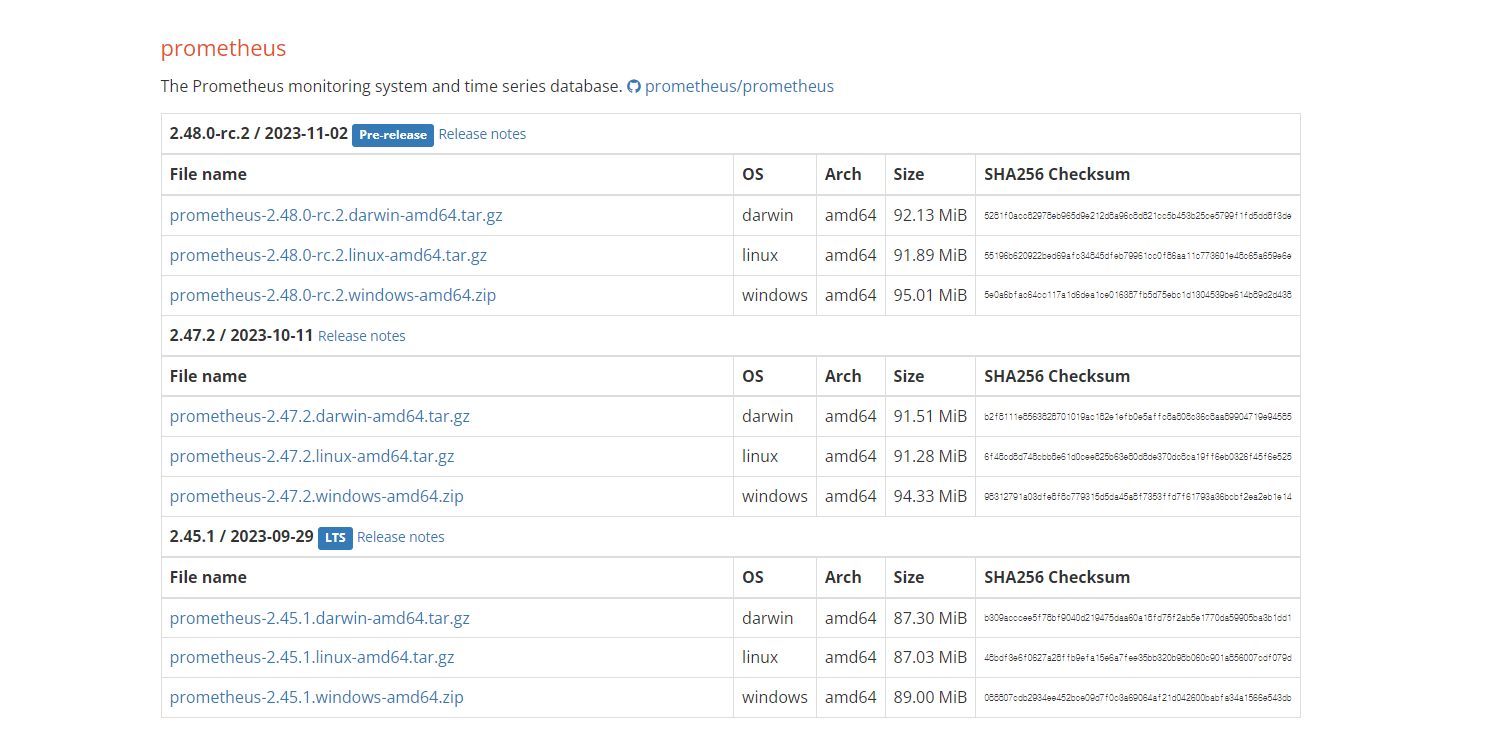
Task: Download prometheus-2.47.2.darwin-amd64.tar.gz
Action: tap(320, 416)
